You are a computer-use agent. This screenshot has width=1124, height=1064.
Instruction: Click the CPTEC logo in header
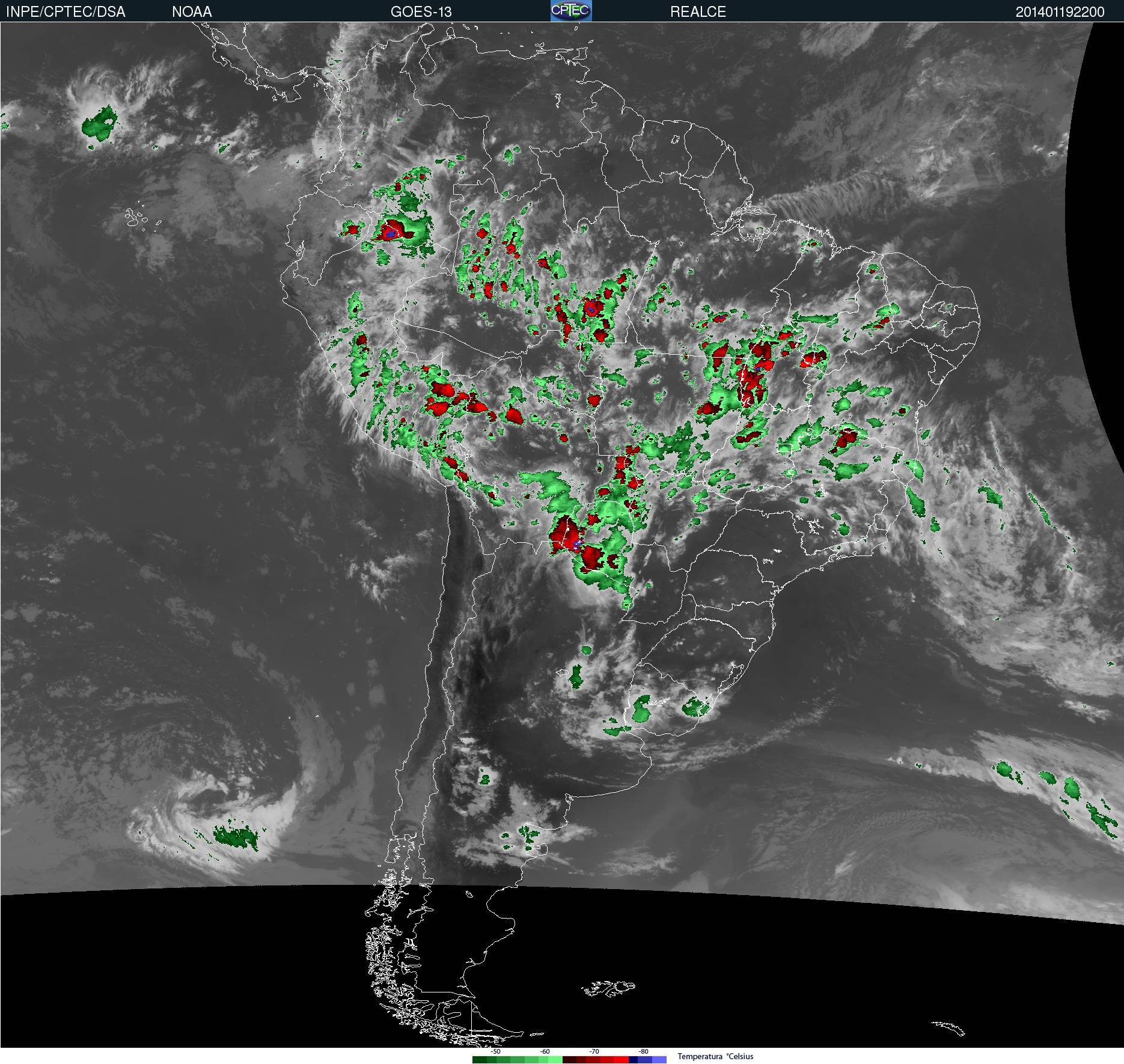click(x=571, y=11)
